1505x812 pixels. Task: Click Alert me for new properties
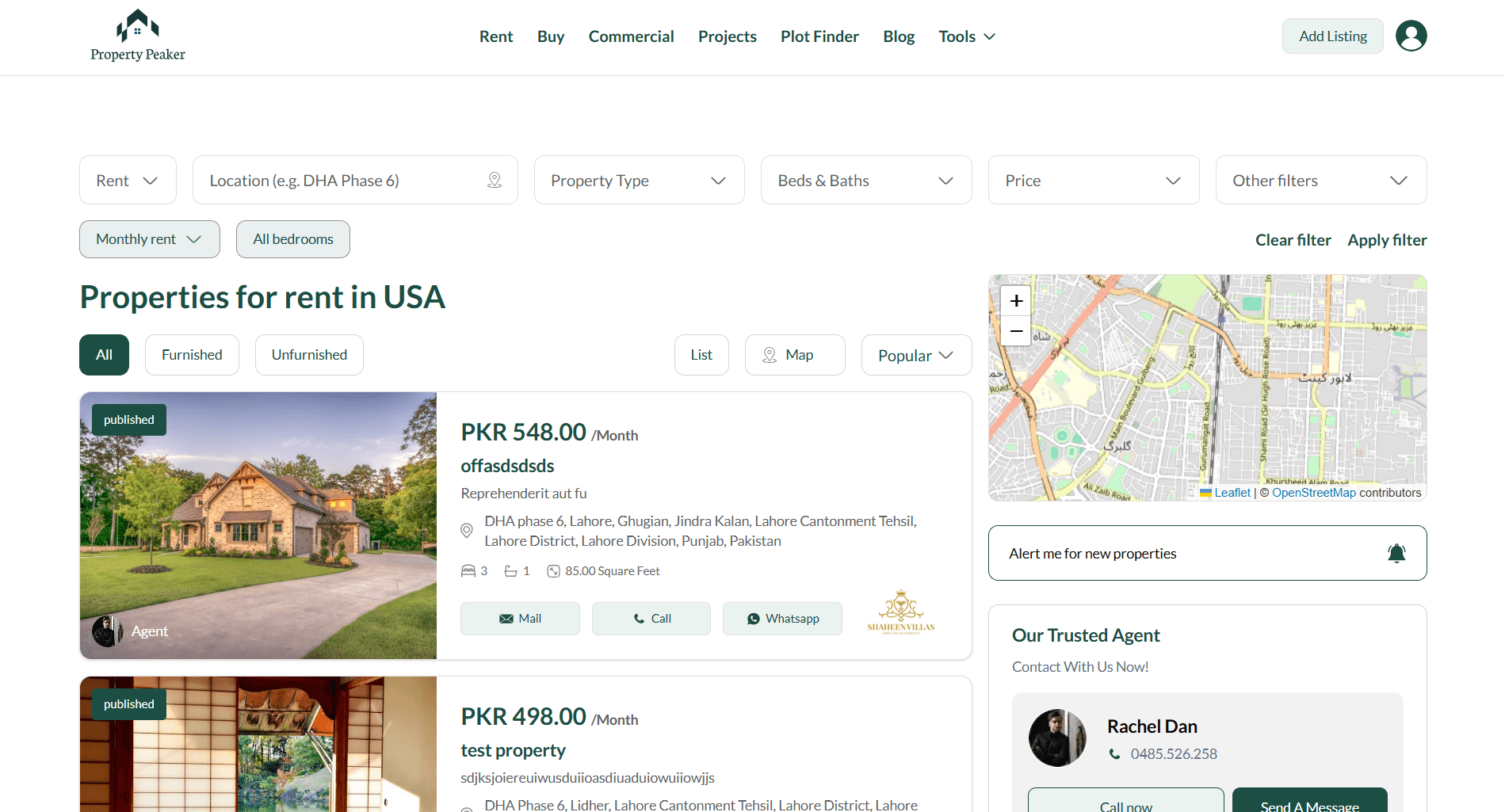point(1207,553)
